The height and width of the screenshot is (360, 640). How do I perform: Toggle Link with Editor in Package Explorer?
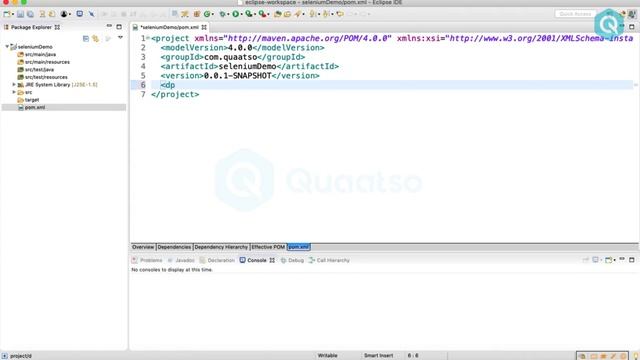tap(96, 38)
